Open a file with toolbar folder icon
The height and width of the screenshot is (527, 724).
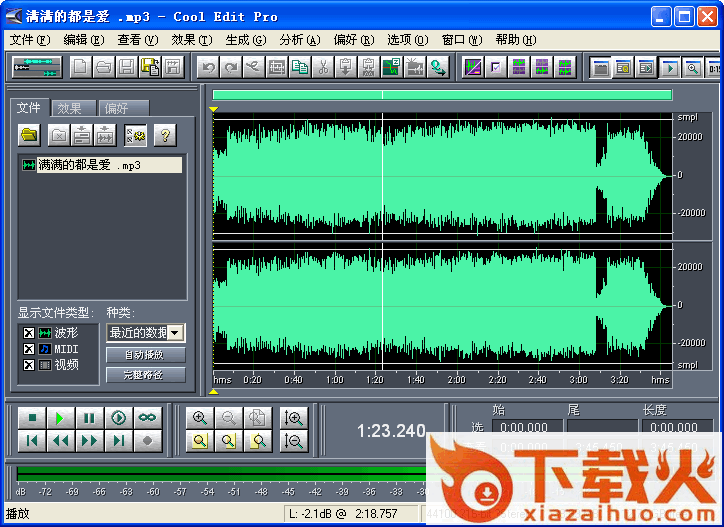point(103,67)
